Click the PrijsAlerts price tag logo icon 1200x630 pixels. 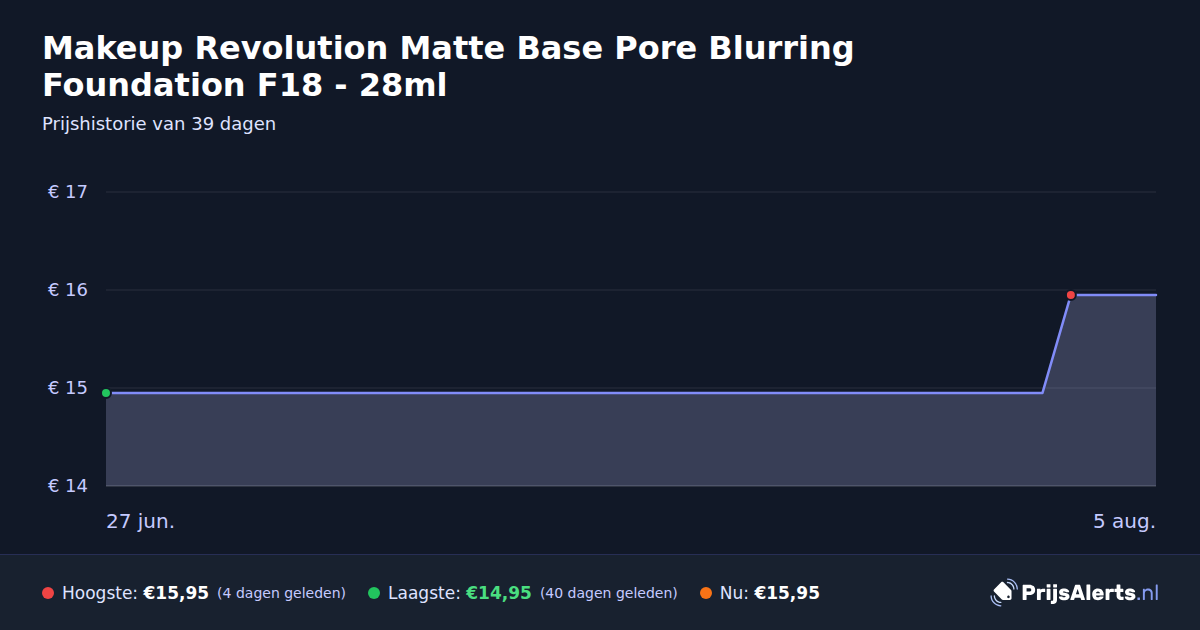coord(1003,592)
